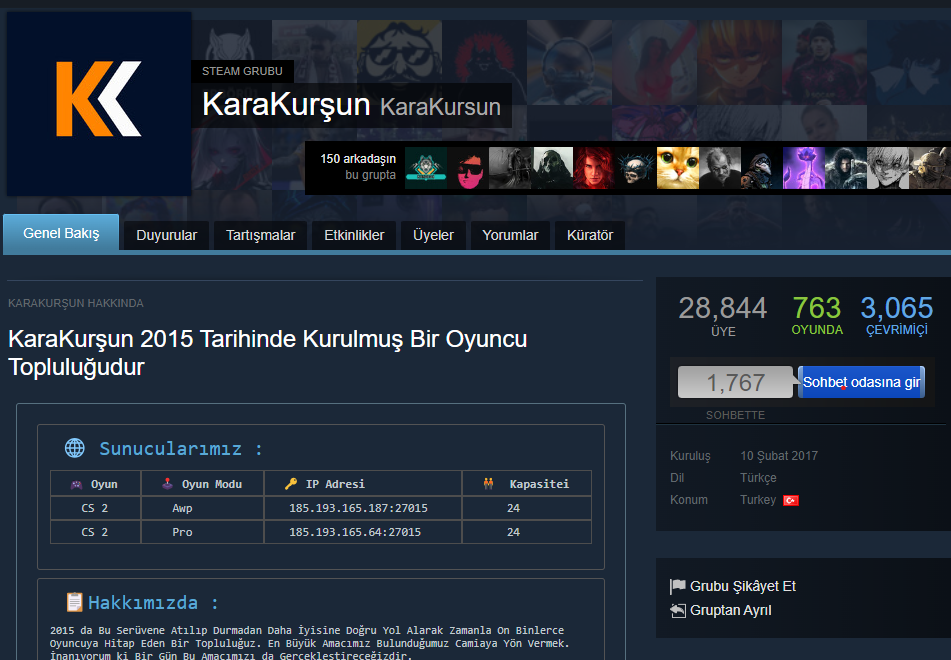
Task: Click the Pro game mode cell
Action: point(182,532)
